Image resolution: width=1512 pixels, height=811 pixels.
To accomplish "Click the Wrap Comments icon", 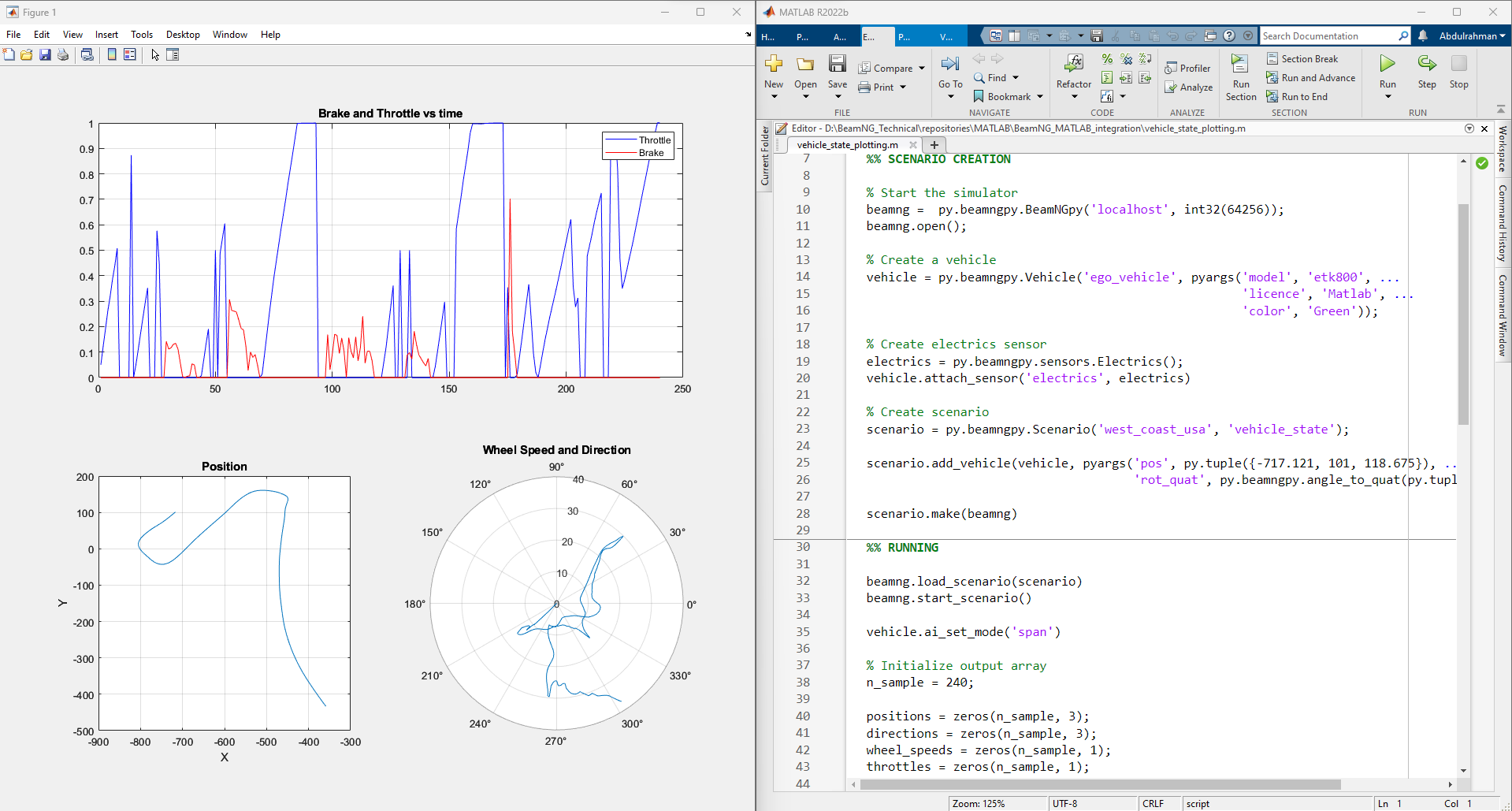I will click(1145, 59).
